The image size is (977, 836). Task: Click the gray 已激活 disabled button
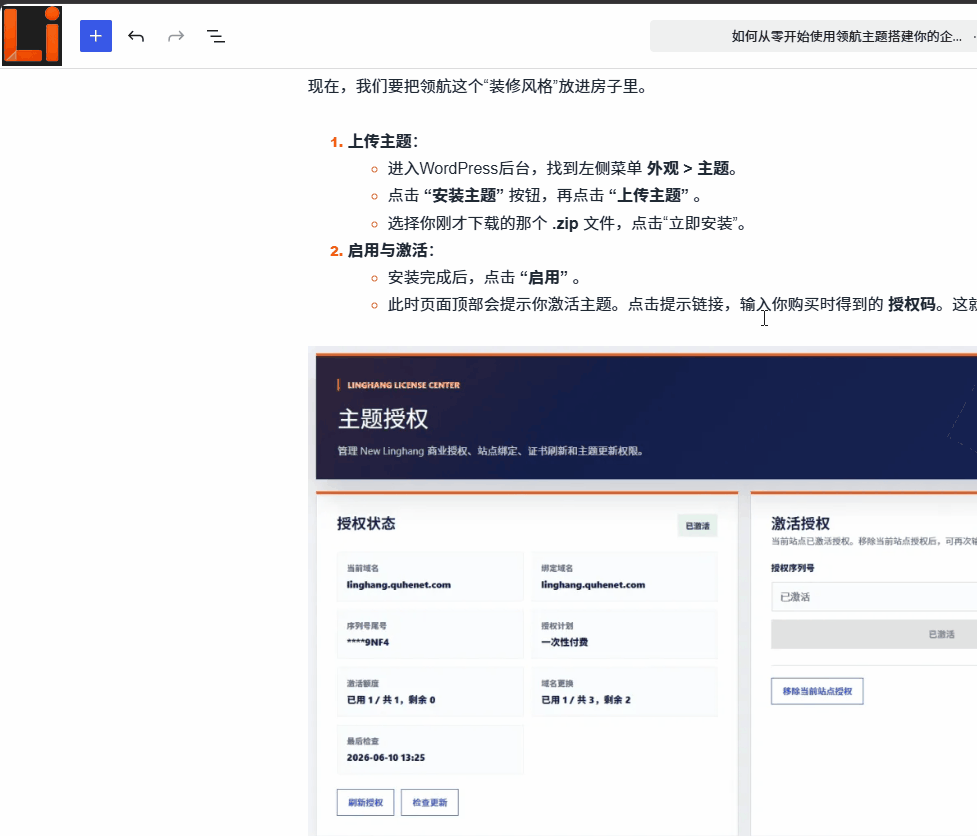point(874,634)
